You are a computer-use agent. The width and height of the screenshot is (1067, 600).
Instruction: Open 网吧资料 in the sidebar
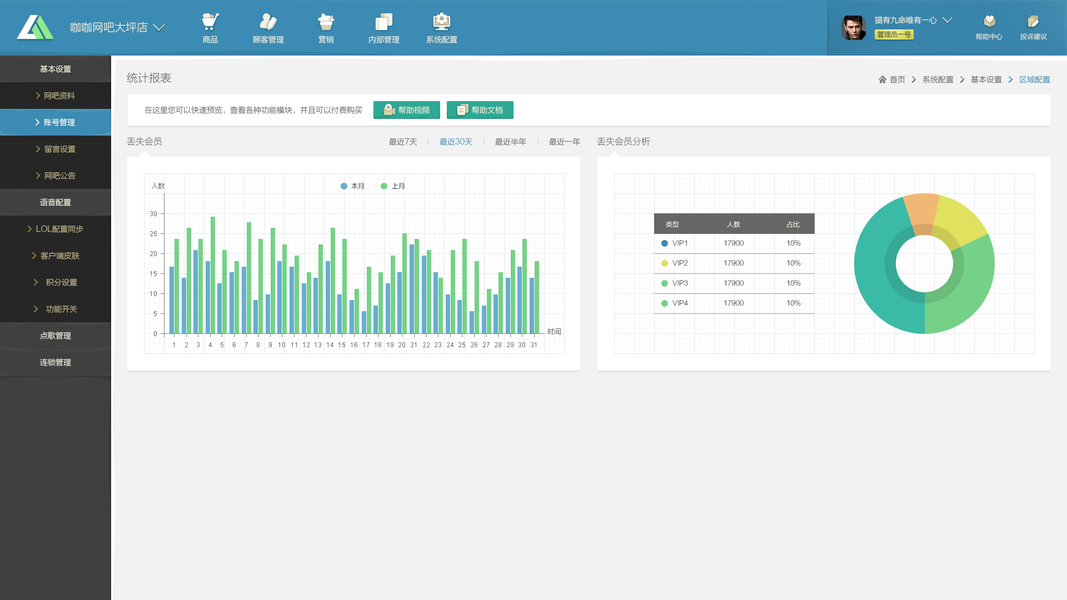pos(55,96)
